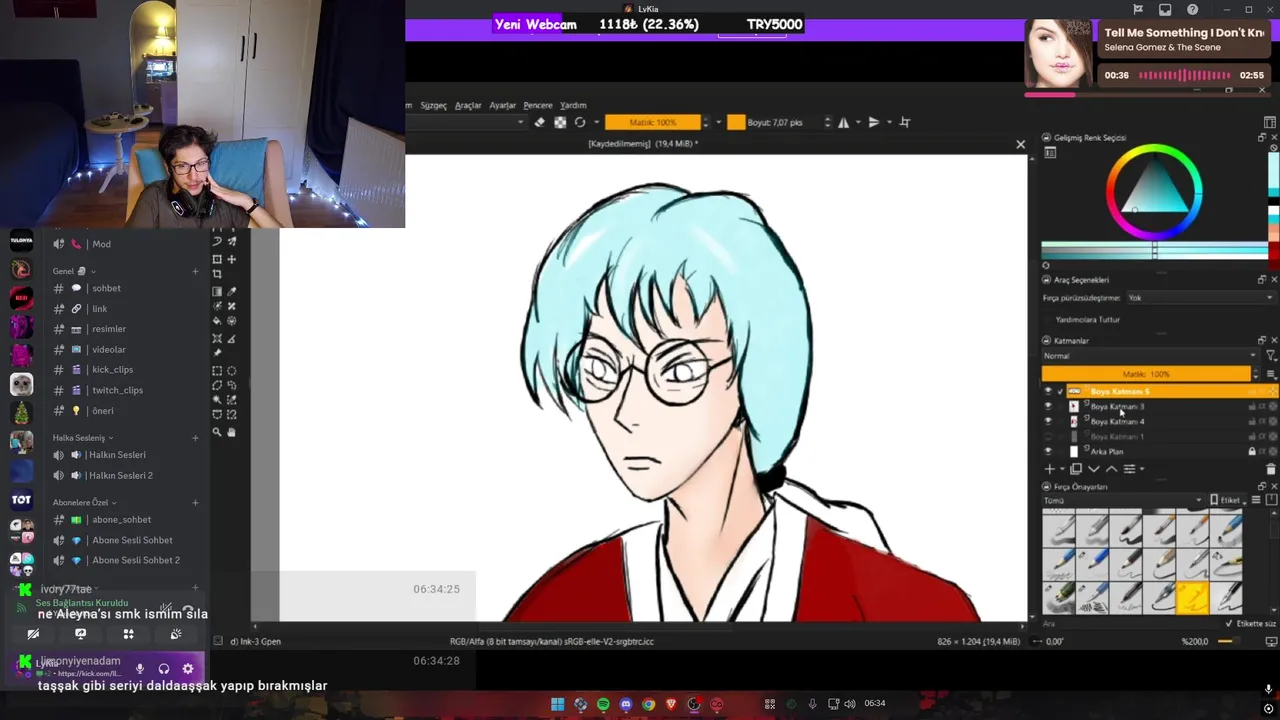Hide Boya Katmanı 3 layer

pyautogui.click(x=1048, y=407)
